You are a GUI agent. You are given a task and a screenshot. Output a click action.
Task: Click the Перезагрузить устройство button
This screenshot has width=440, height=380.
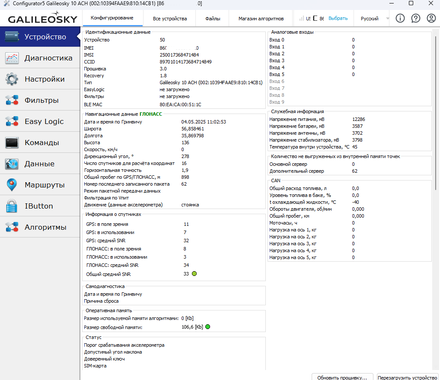click(407, 377)
